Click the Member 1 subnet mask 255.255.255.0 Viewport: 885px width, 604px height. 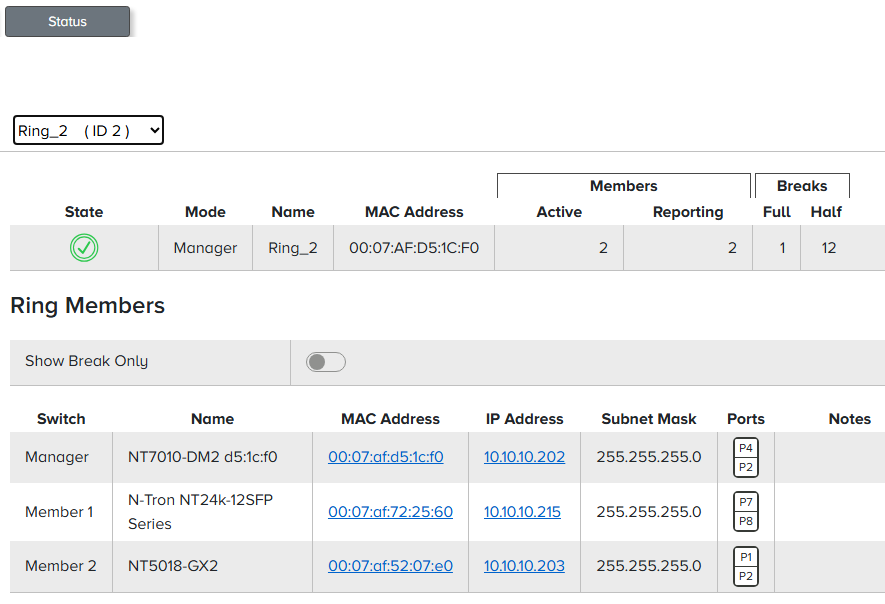(x=649, y=511)
